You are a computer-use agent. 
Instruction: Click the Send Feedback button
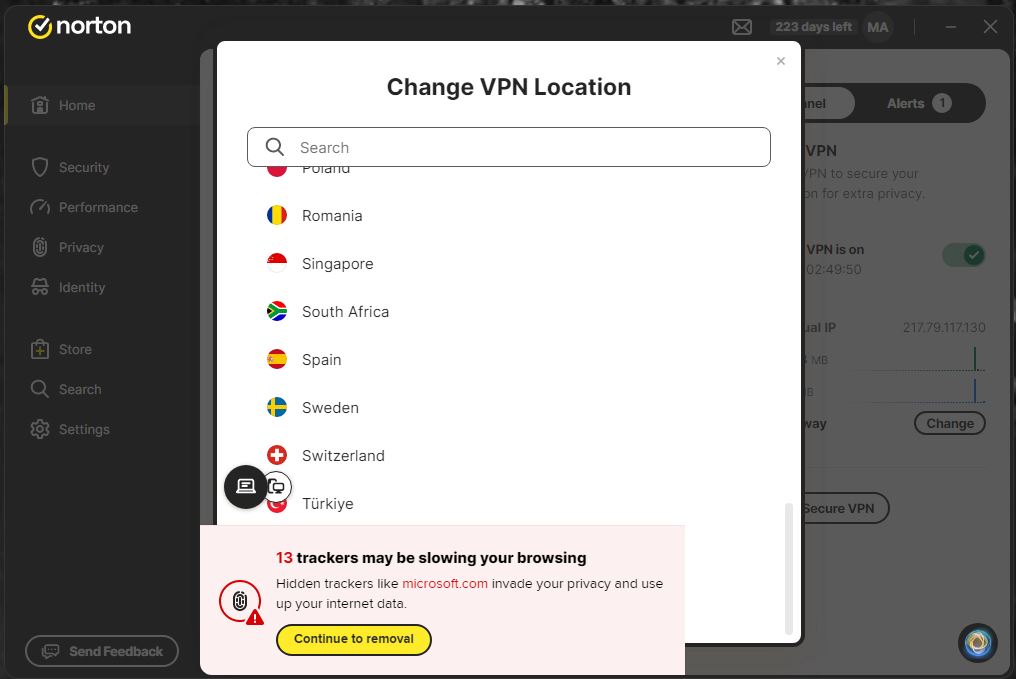[x=102, y=651]
